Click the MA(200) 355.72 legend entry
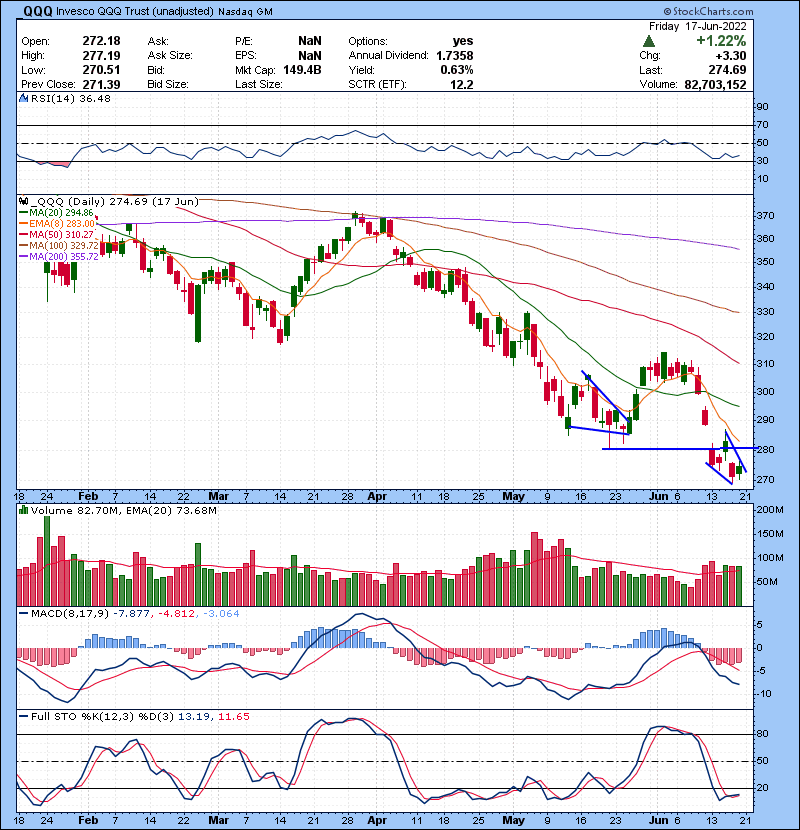Viewport: 800px width, 830px height. pos(64,256)
